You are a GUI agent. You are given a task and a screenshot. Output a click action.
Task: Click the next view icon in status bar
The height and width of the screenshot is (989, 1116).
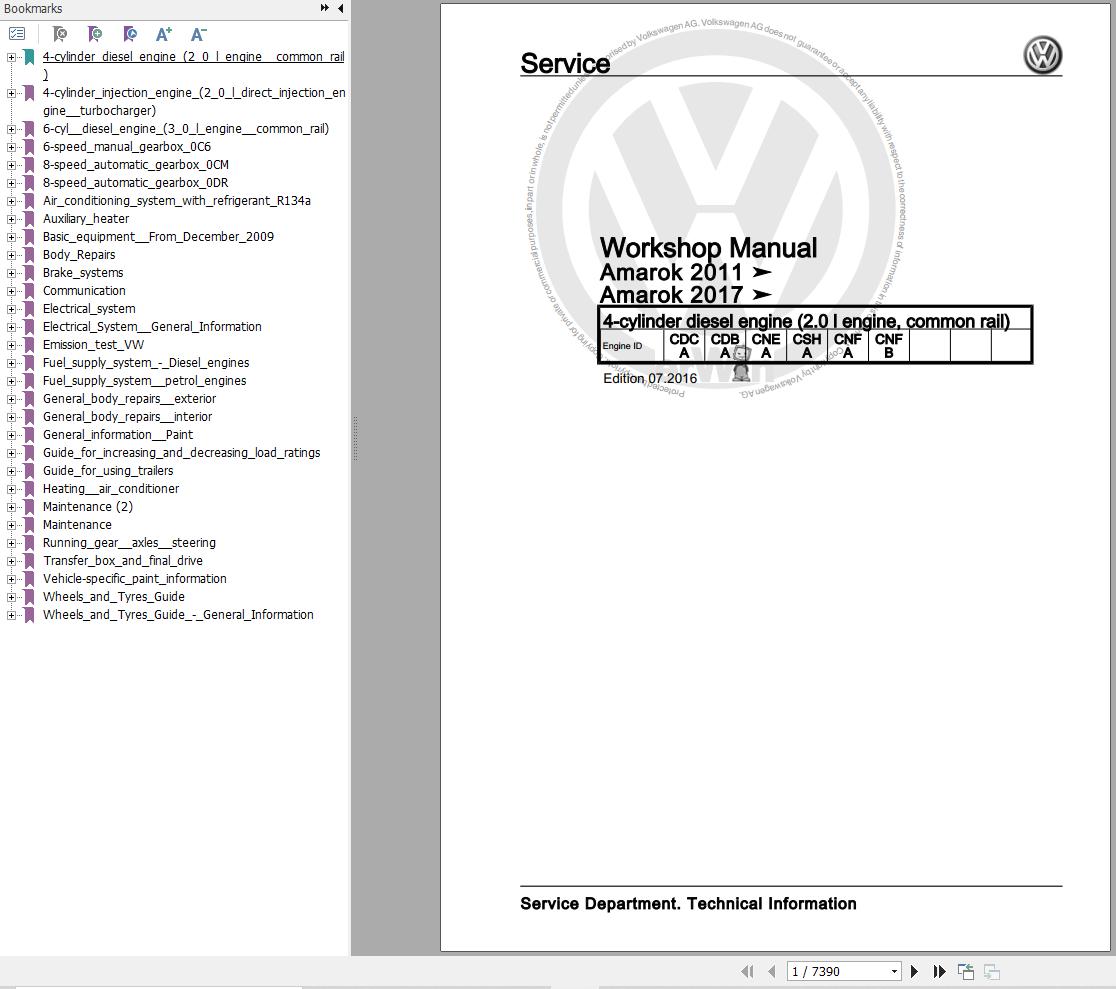(992, 971)
